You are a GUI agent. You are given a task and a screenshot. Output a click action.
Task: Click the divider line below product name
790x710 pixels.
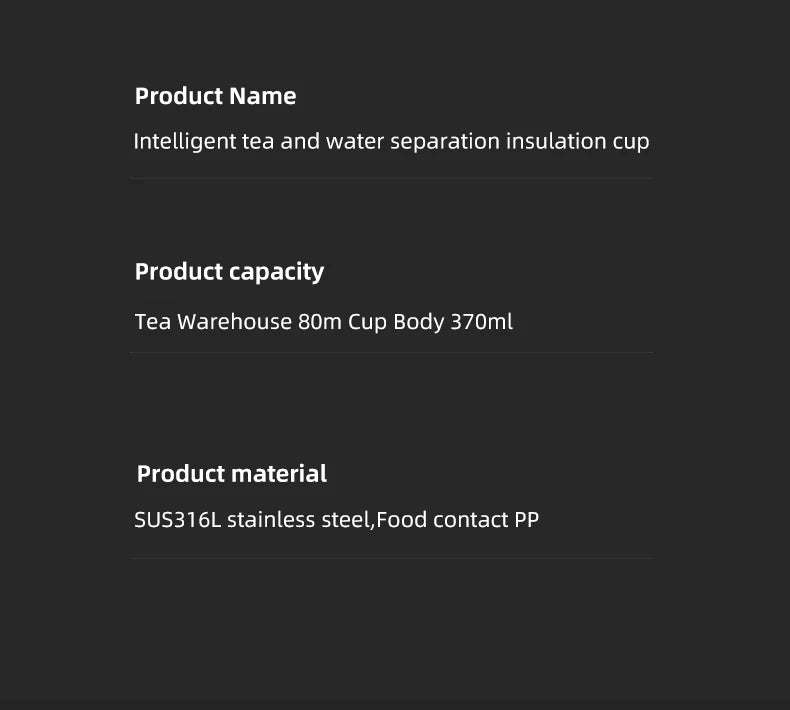click(x=391, y=178)
